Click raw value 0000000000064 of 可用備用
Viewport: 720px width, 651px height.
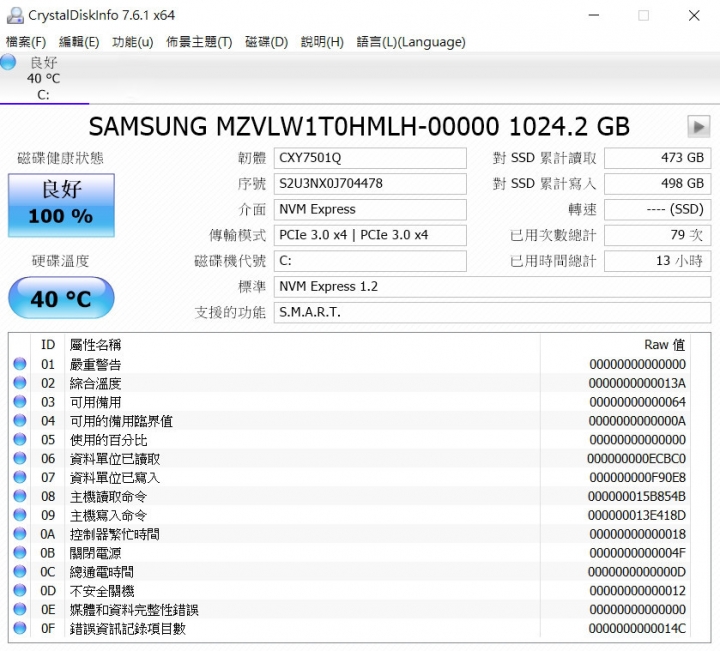coord(637,402)
